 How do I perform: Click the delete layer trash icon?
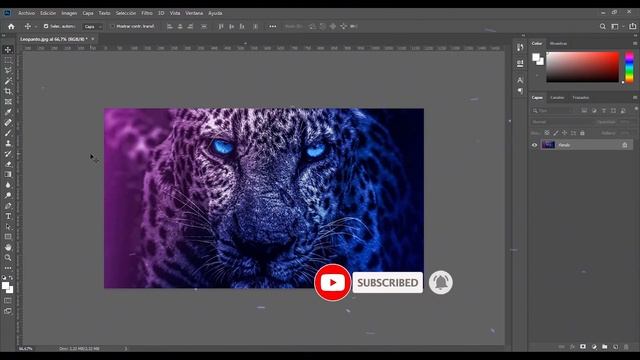626,347
